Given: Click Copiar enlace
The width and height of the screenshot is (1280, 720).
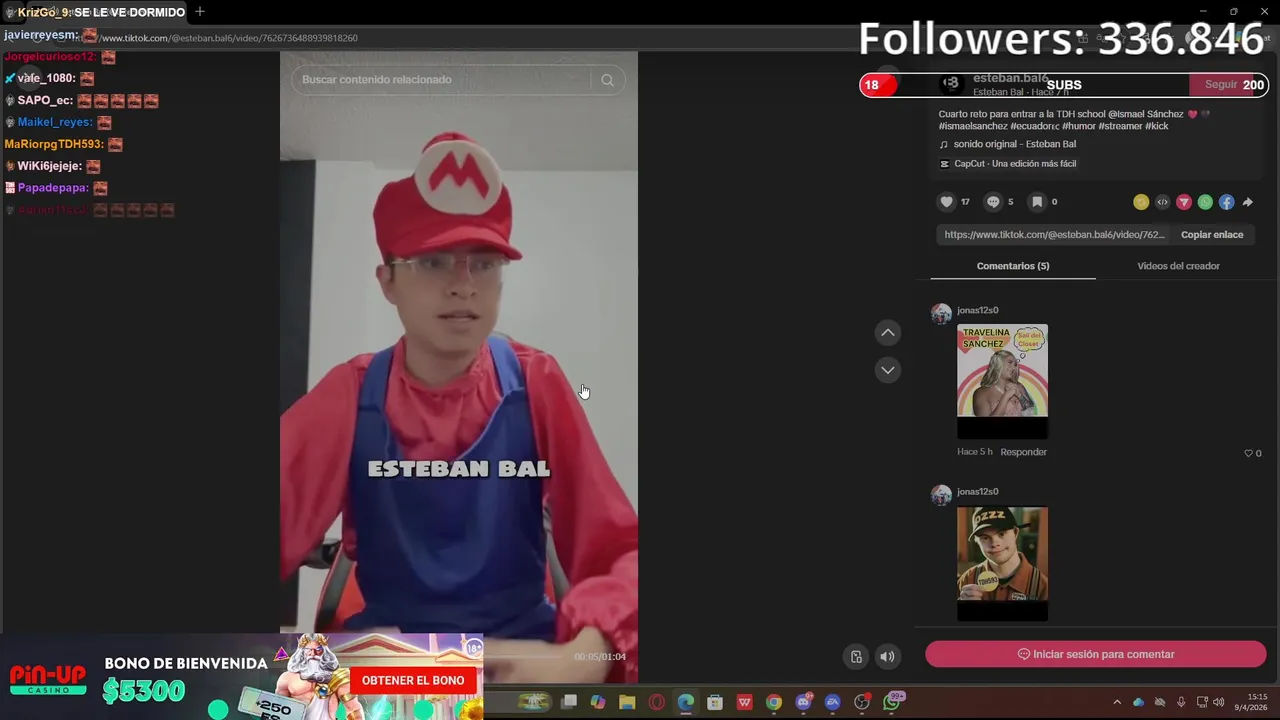Looking at the screenshot, I should coord(1212,235).
